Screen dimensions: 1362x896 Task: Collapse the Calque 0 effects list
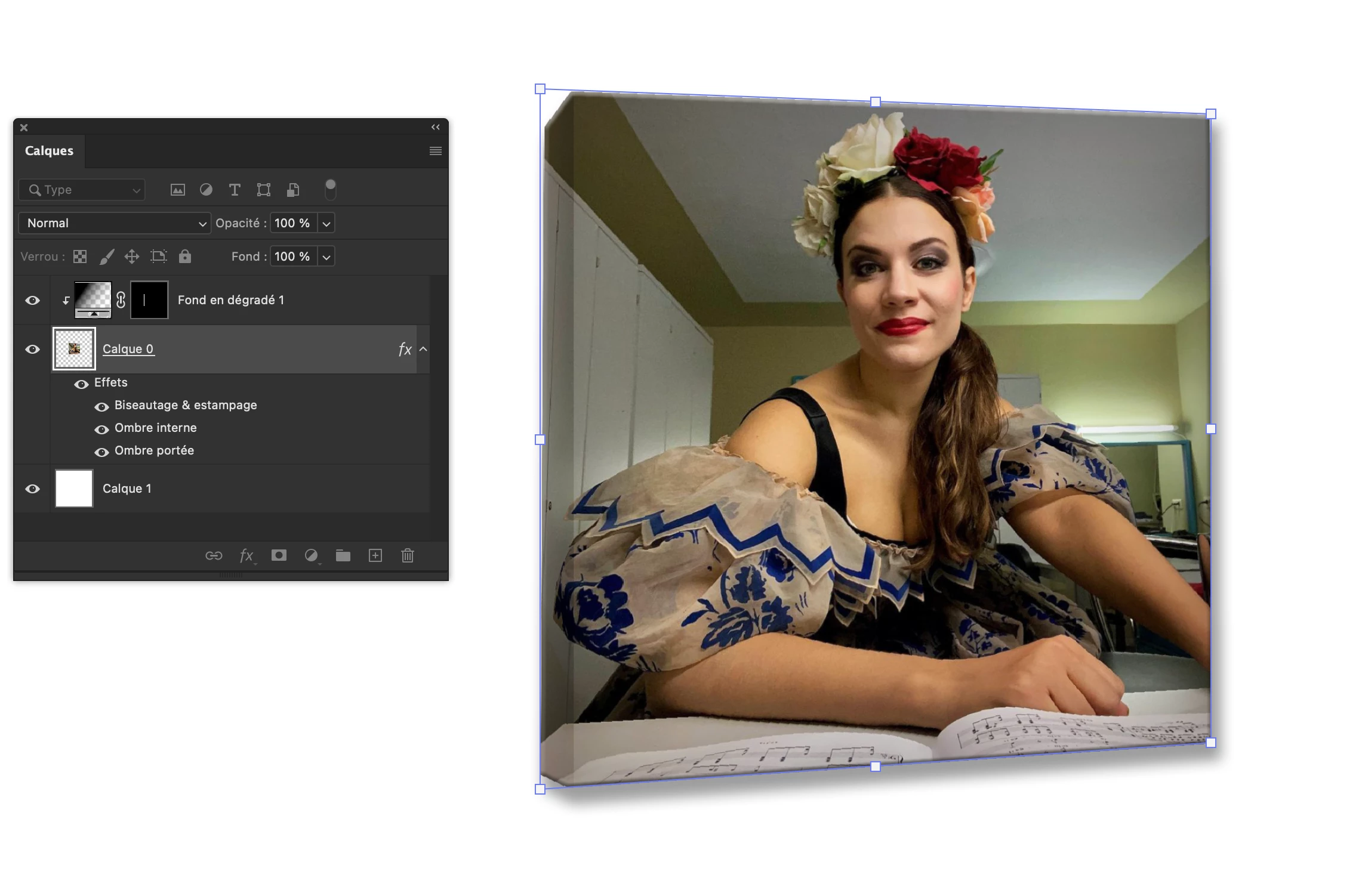(x=423, y=349)
